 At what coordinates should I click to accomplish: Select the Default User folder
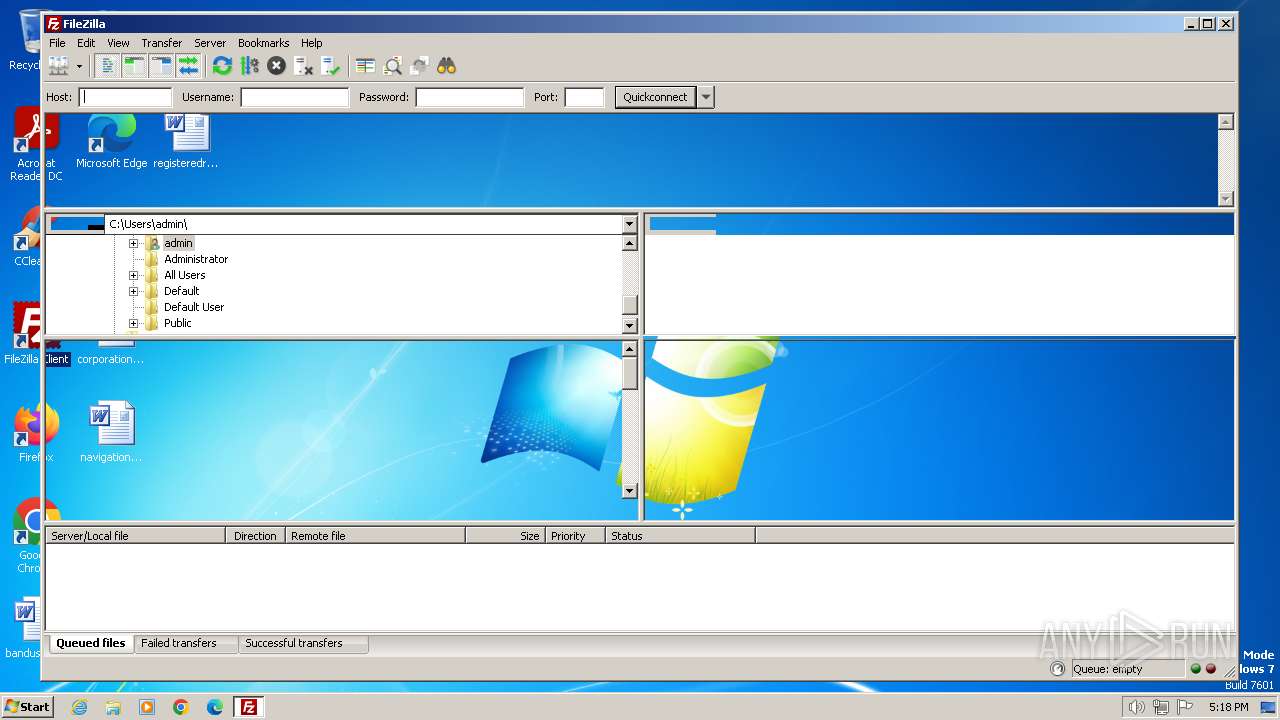click(194, 307)
